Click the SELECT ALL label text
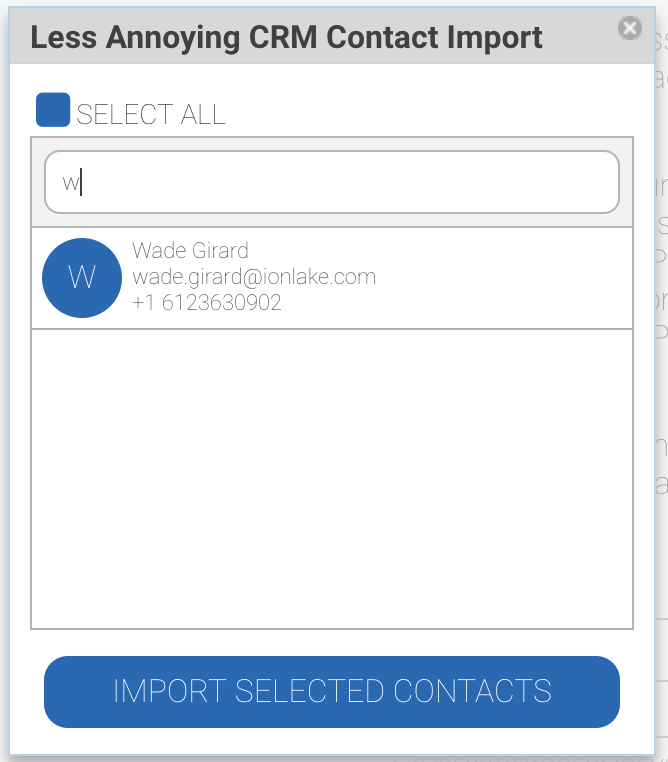The height and width of the screenshot is (762, 668). click(151, 114)
